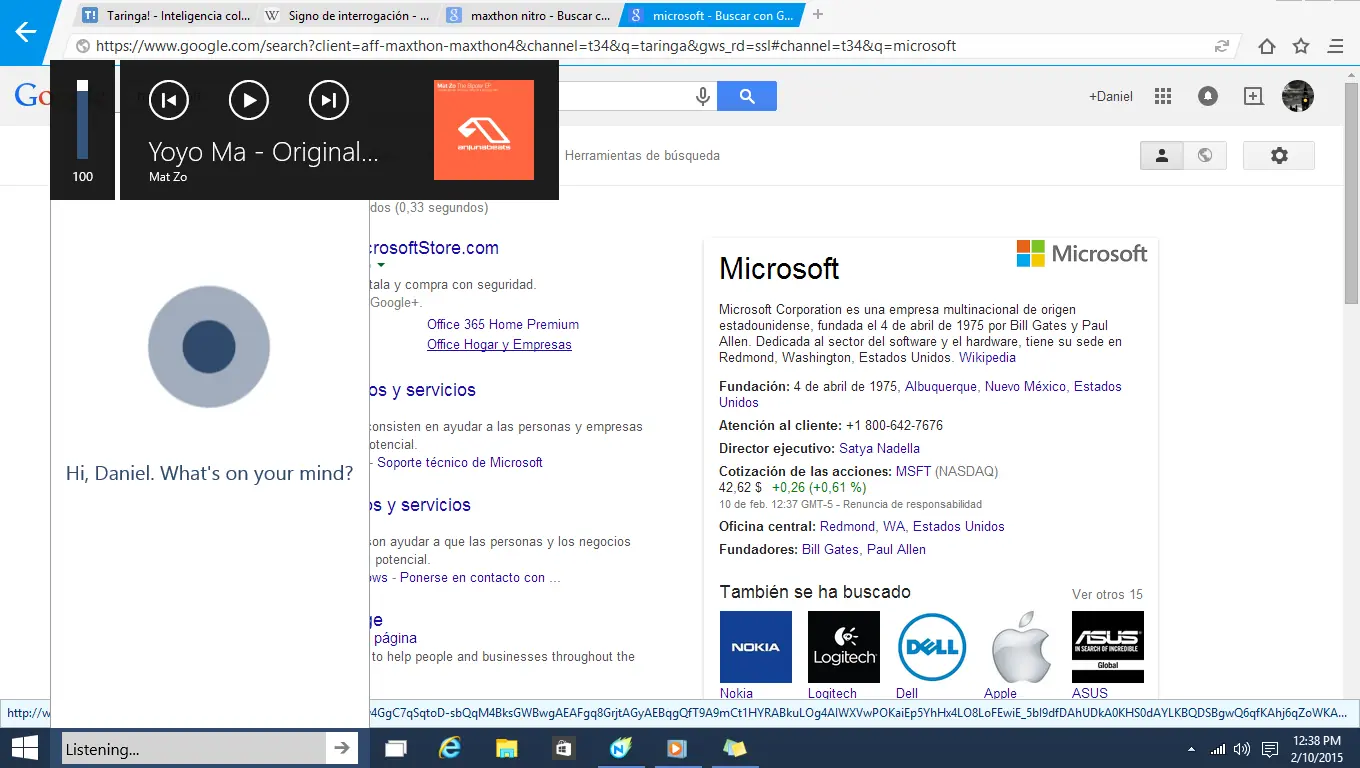This screenshot has width=1360, height=768.
Task: Go back with the blue arrow button
Action: click(x=25, y=31)
